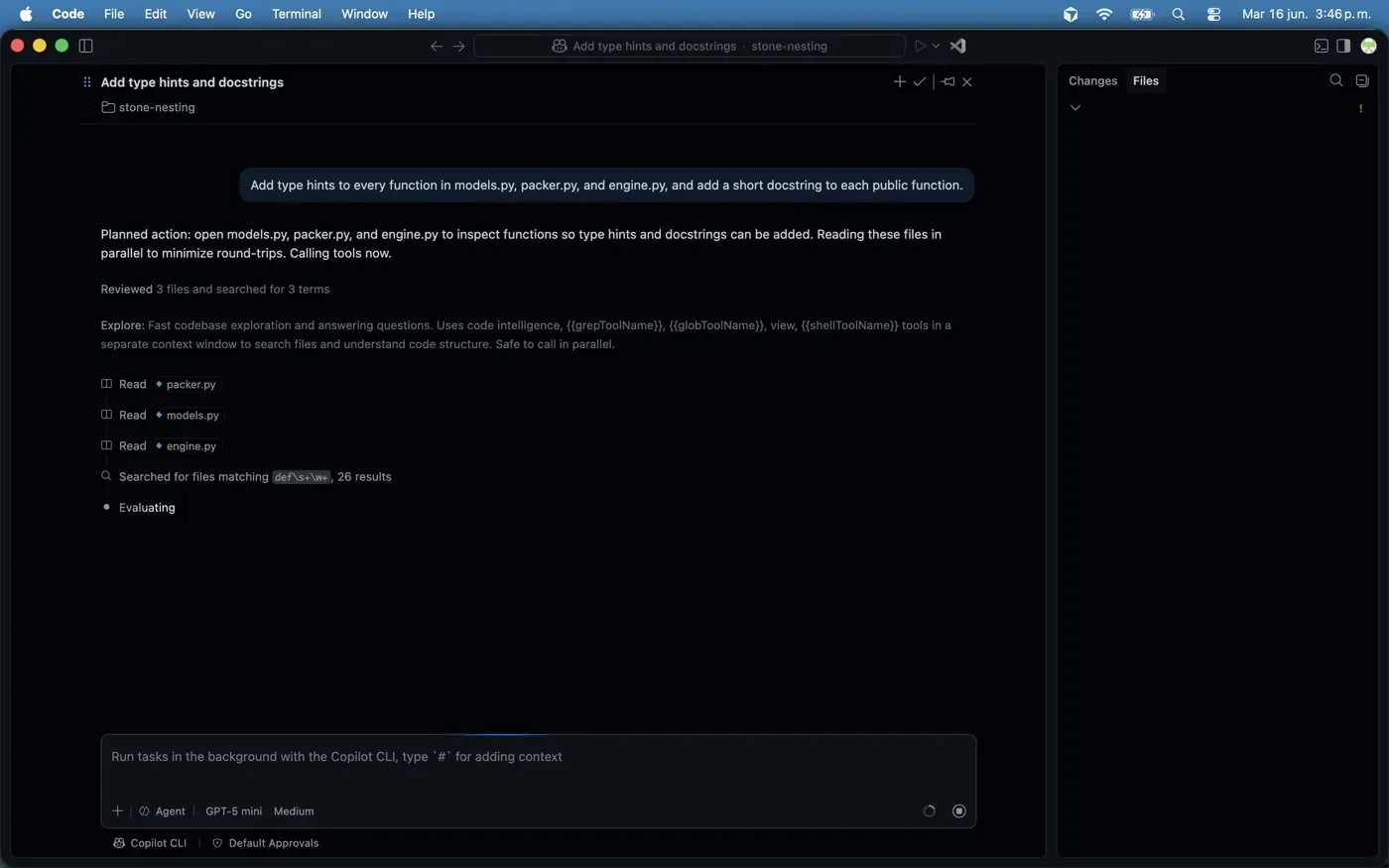Screen dimensions: 1389x868
Task: Toggle the primary sidebar layout icon
Action: click(86, 46)
